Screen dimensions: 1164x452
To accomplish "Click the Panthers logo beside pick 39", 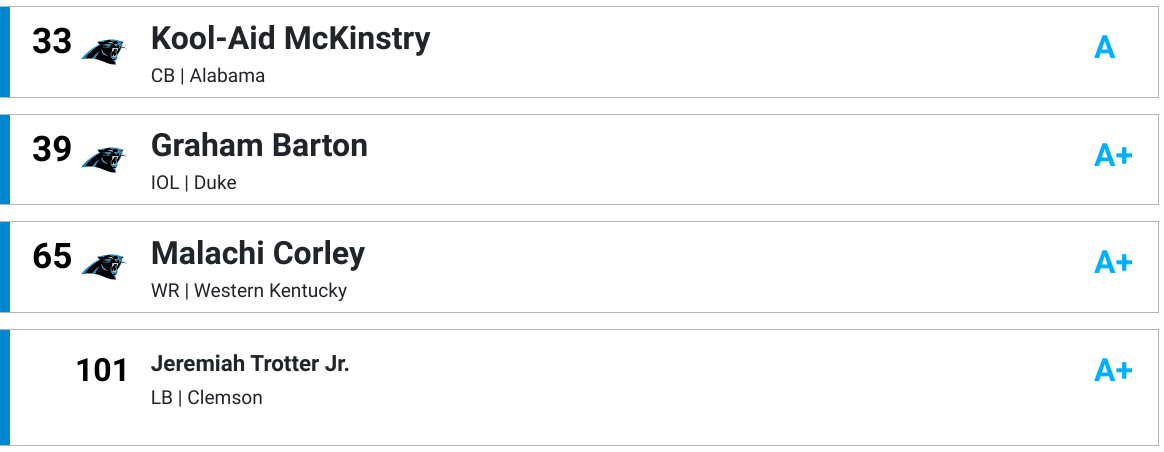I will tap(103, 159).
